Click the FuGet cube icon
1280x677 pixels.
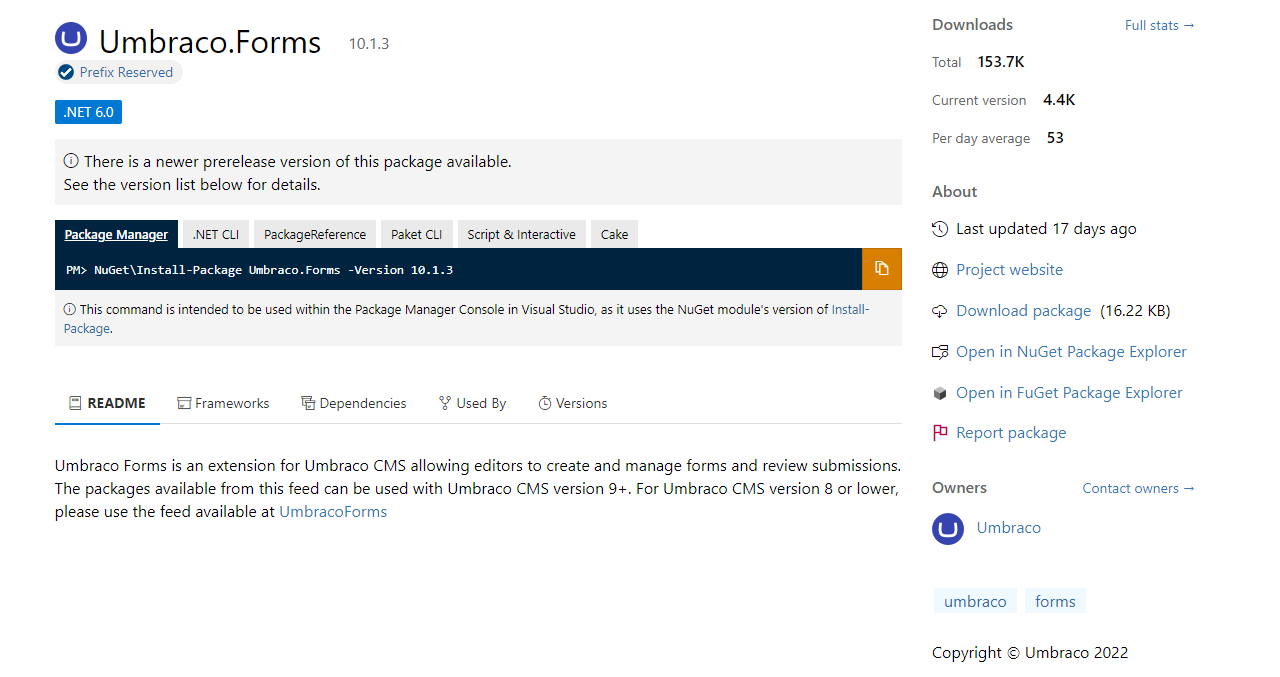(x=940, y=393)
